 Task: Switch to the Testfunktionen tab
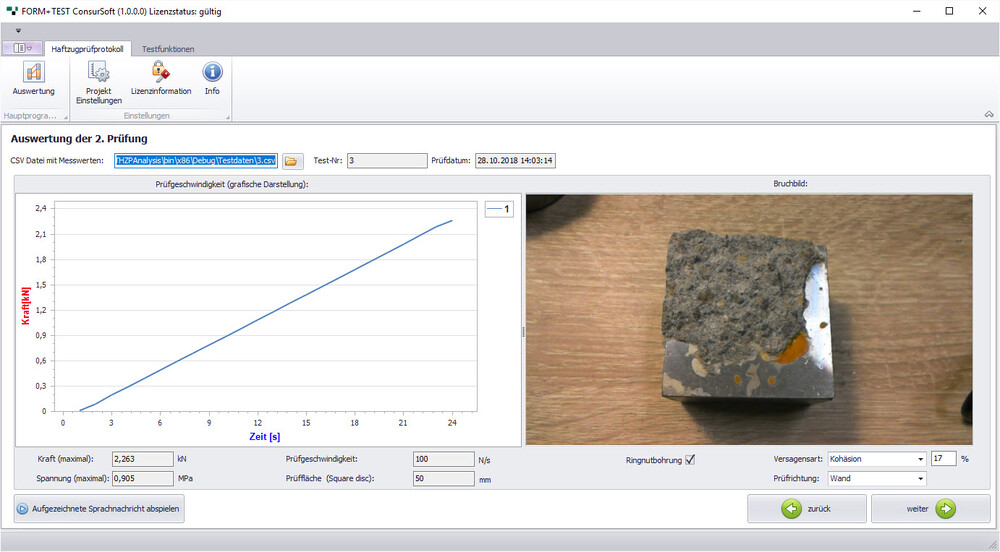pyautogui.click(x=168, y=48)
